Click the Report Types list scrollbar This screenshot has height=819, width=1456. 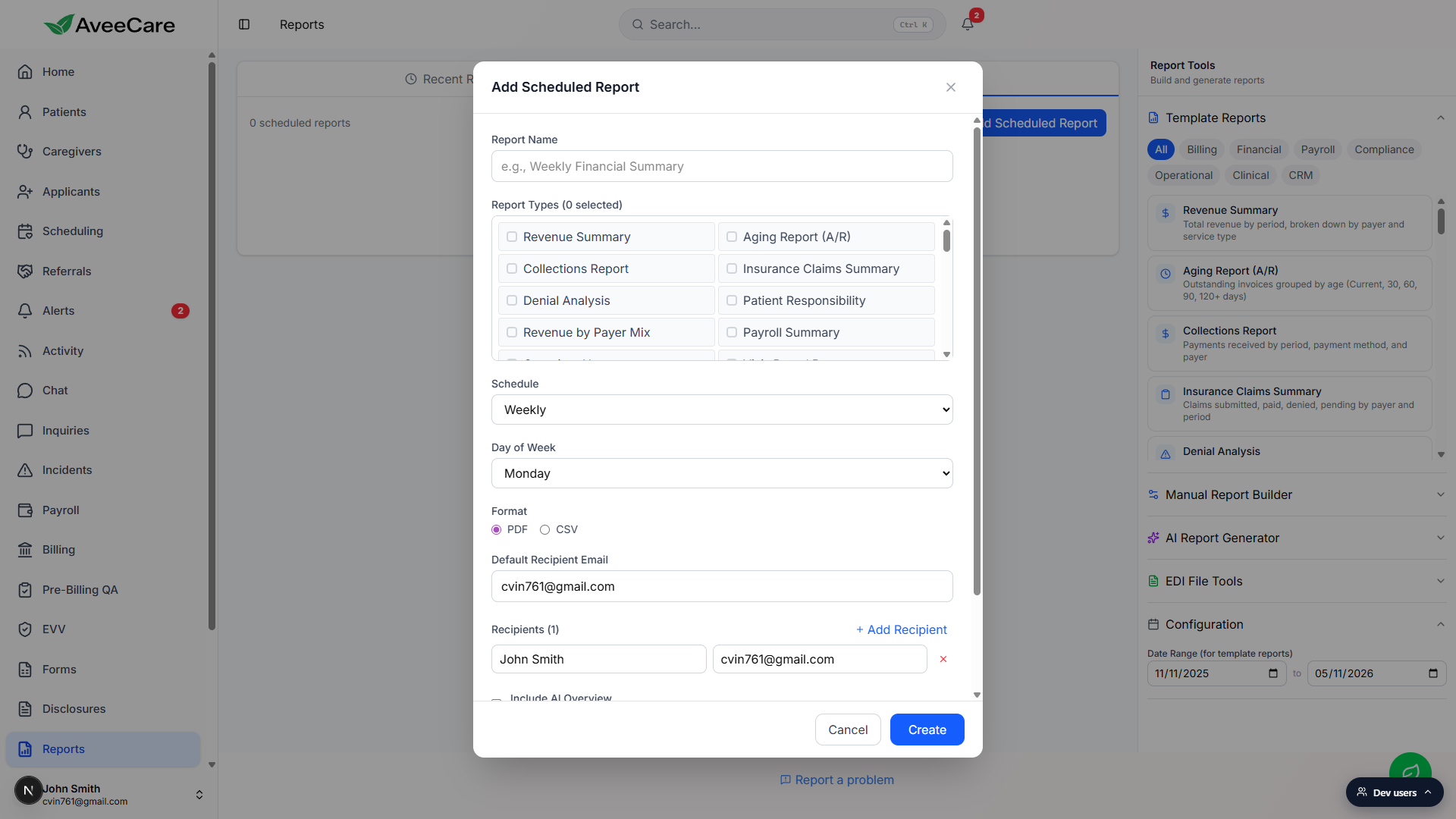[x=946, y=241]
